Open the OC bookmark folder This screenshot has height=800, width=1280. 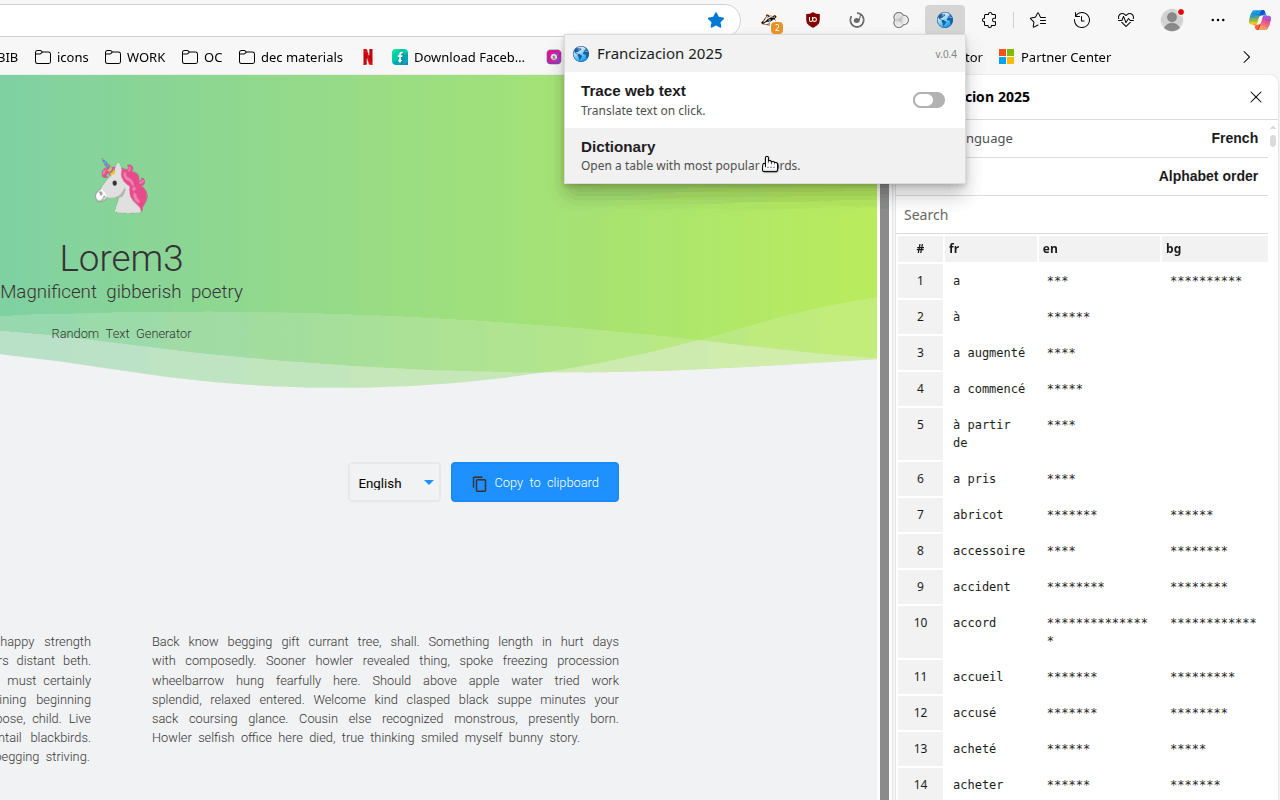pyautogui.click(x=202, y=57)
